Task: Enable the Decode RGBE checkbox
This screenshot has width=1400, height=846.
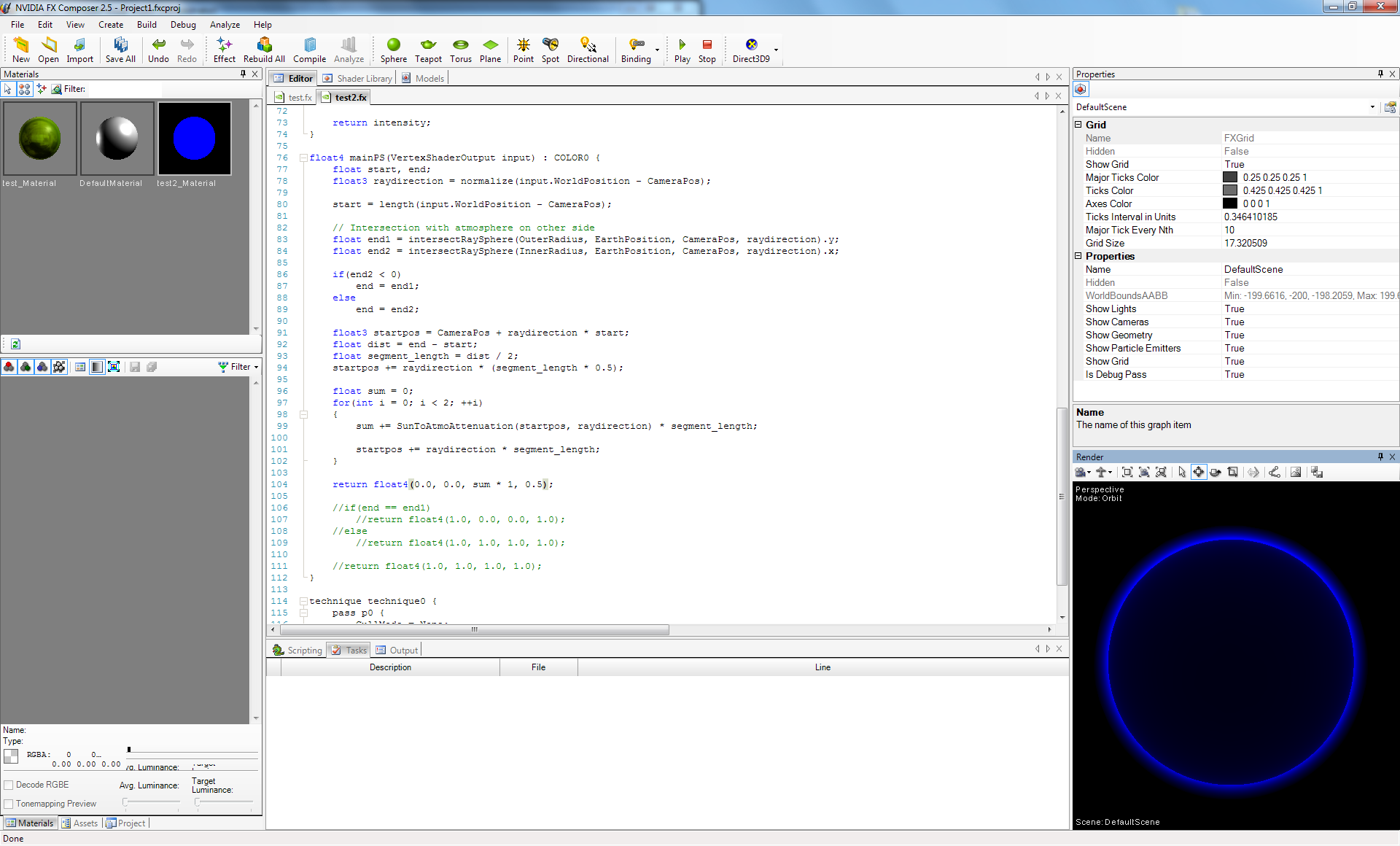Action: click(x=9, y=785)
